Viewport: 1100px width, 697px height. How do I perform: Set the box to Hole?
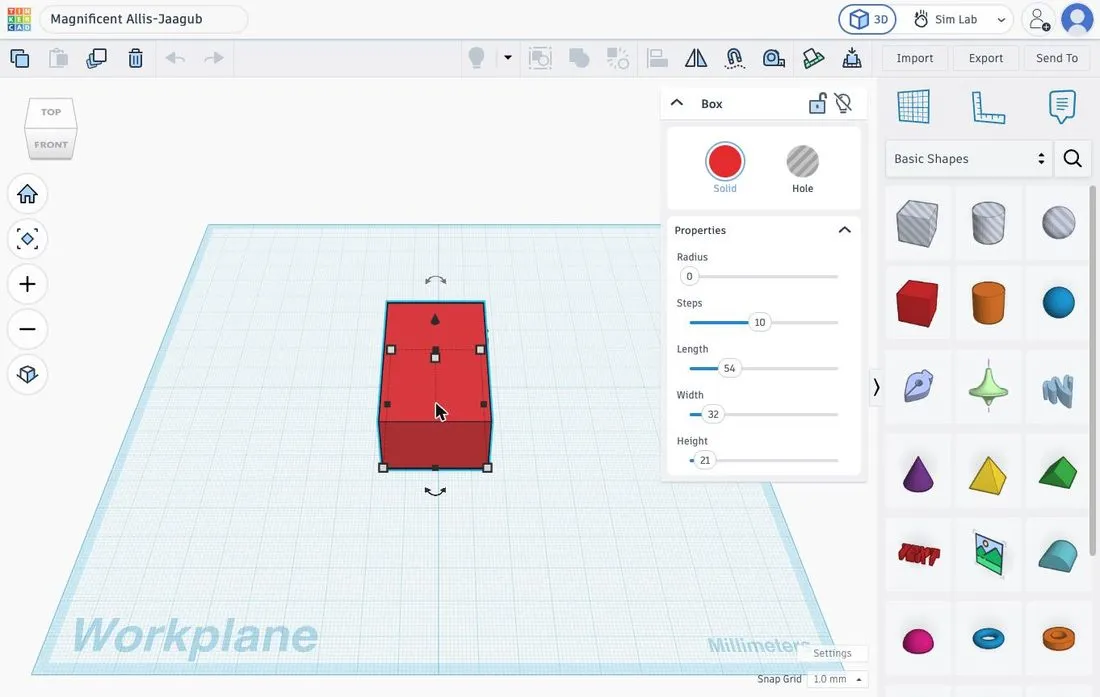[803, 161]
